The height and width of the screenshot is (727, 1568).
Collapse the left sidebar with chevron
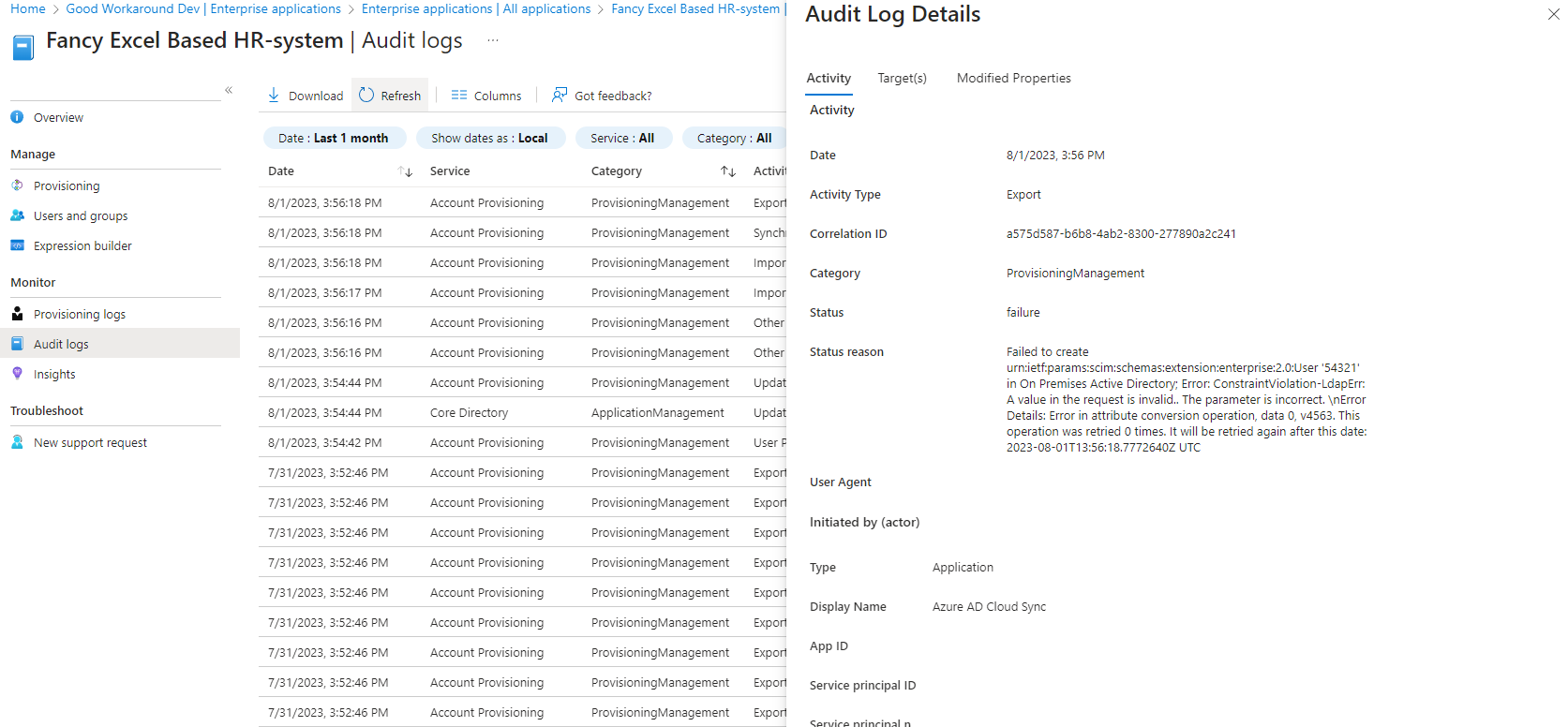[229, 90]
